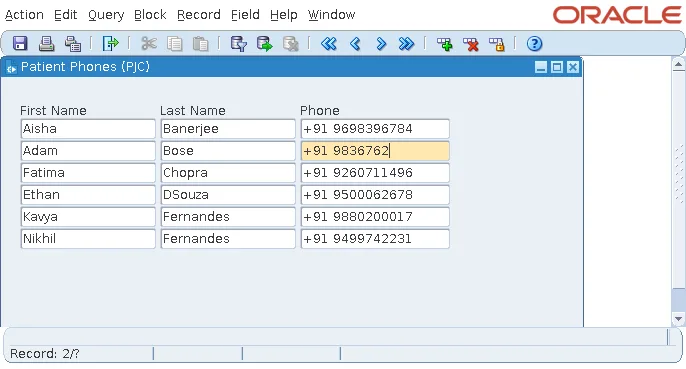
Task: Click the Enter Query icon
Action: (239, 44)
